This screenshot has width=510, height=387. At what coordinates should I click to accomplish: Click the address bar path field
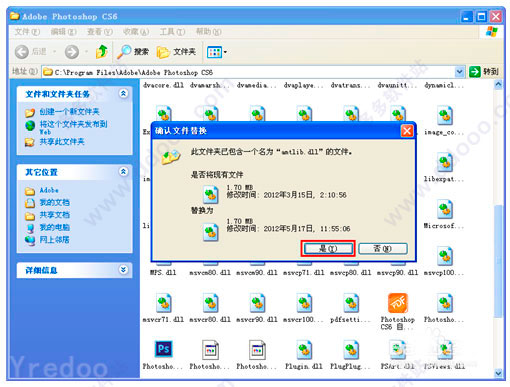248,72
